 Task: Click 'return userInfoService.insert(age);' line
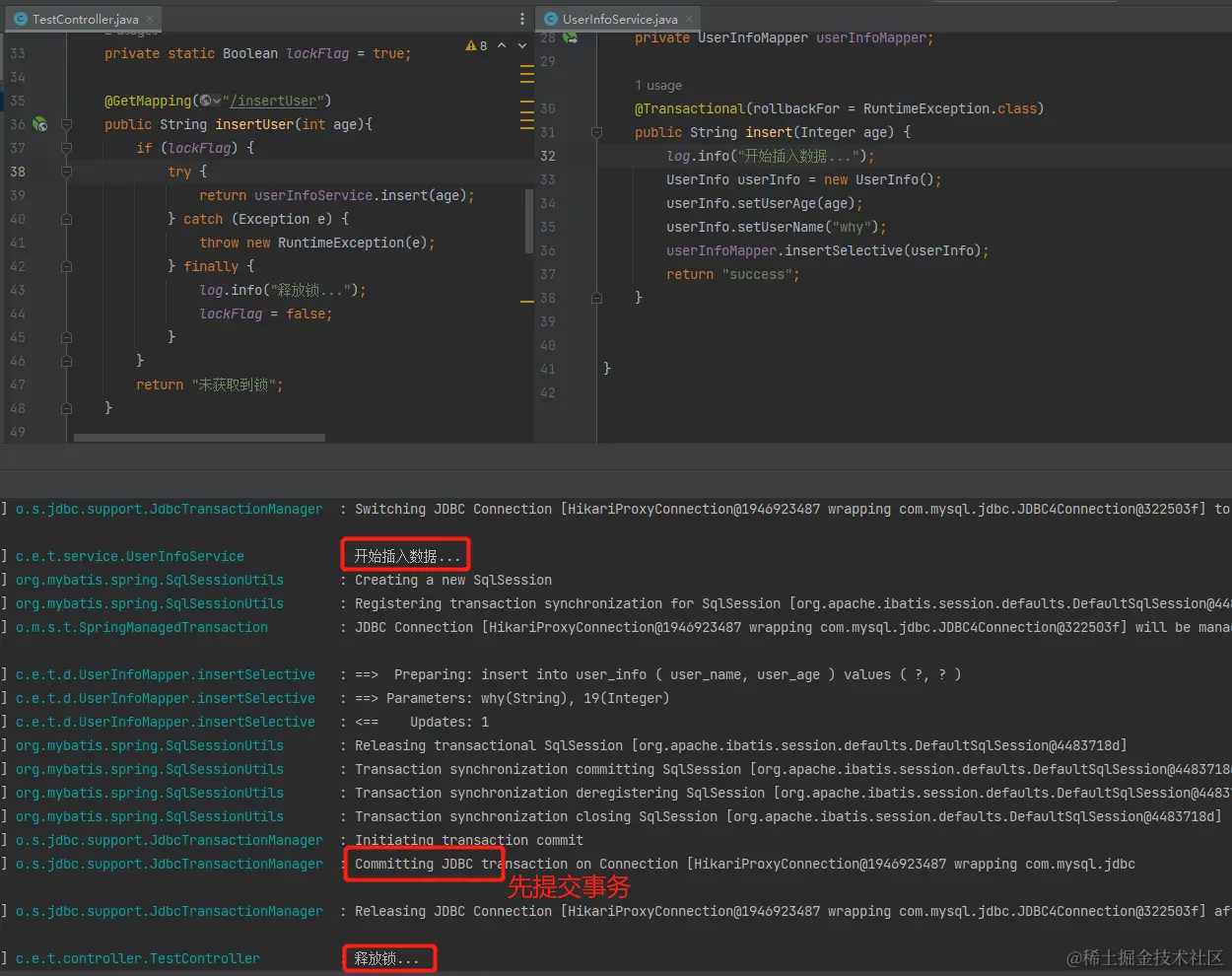pyautogui.click(x=337, y=195)
